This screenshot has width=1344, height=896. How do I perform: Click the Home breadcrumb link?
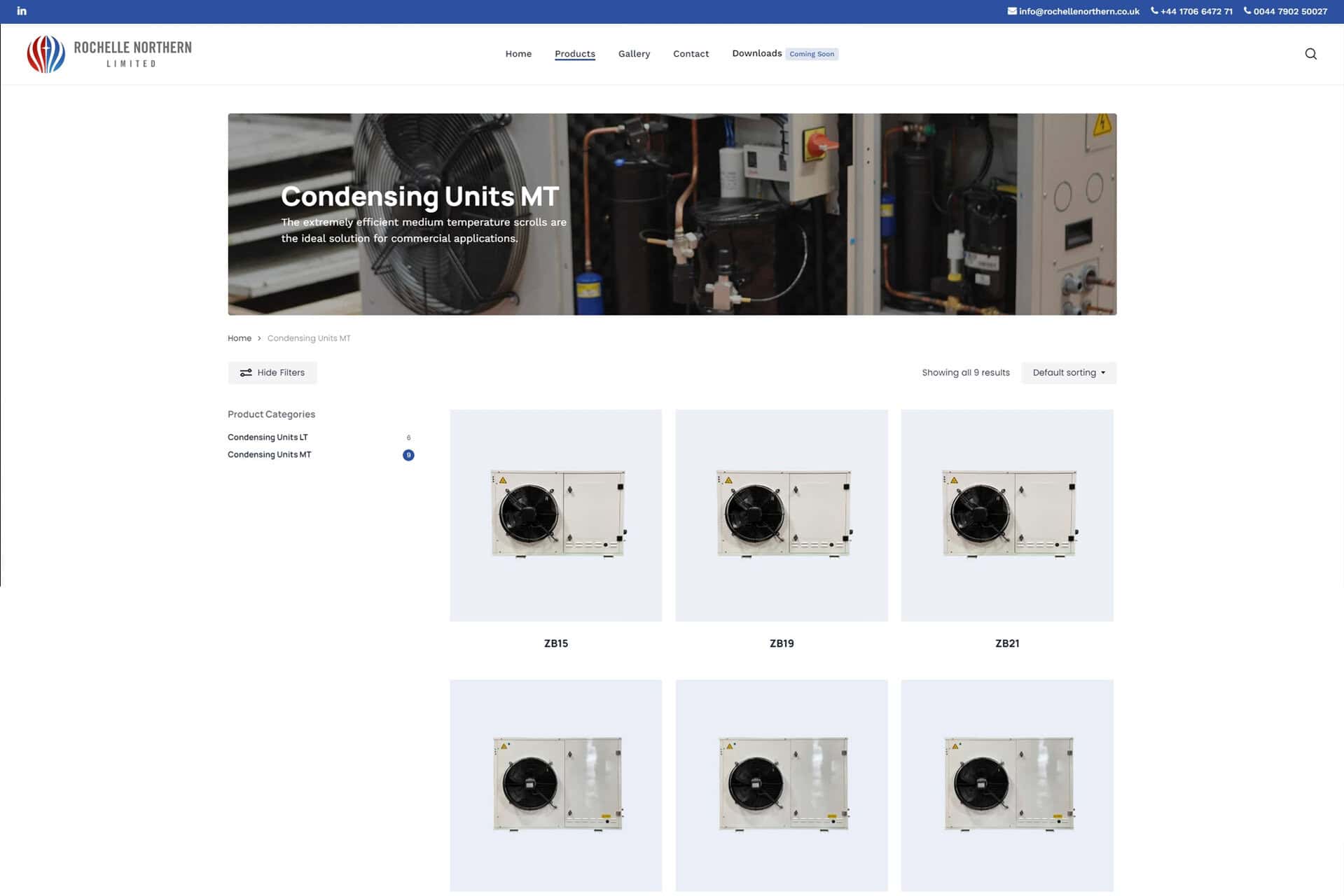[239, 338]
